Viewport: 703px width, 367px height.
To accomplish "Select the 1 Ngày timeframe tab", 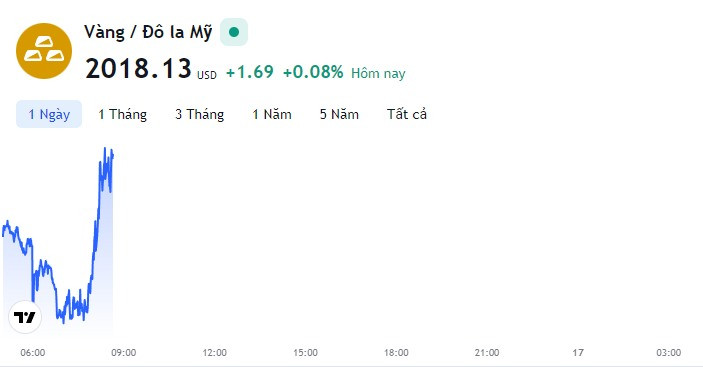I will 49,114.
